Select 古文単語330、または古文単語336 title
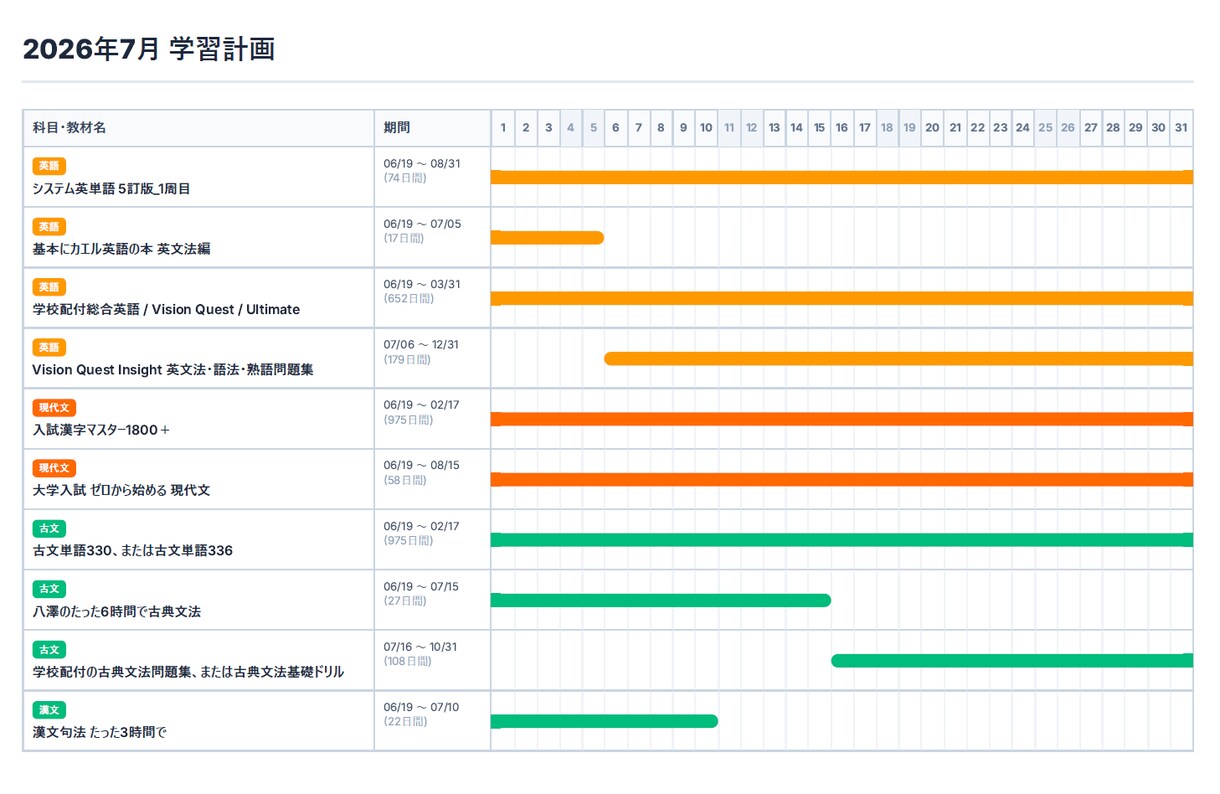Viewport: 1220px width, 794px height. click(132, 551)
